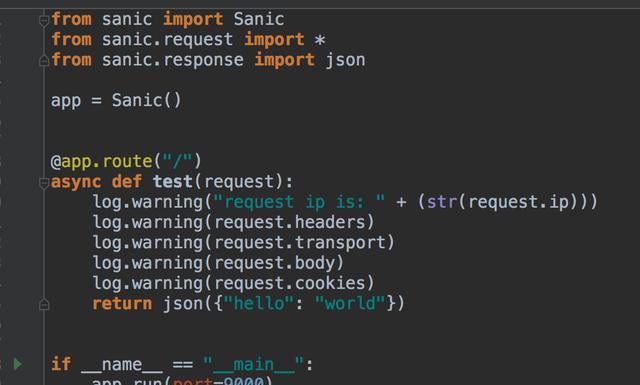Click the green run gutter arrow
The height and width of the screenshot is (385, 640).
[x=17, y=364]
